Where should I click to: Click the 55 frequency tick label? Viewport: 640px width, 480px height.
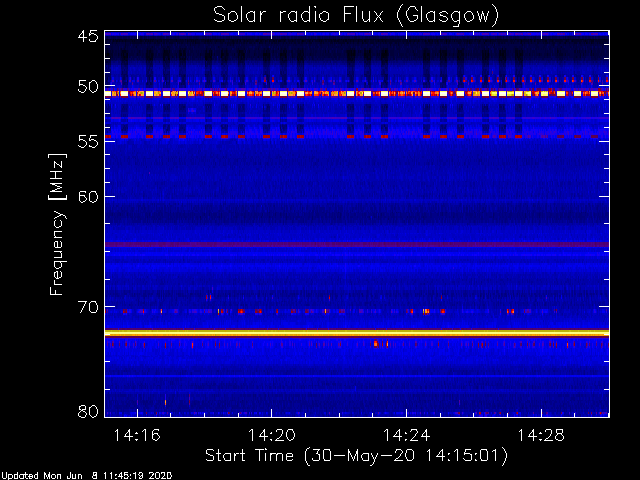pyautogui.click(x=88, y=142)
